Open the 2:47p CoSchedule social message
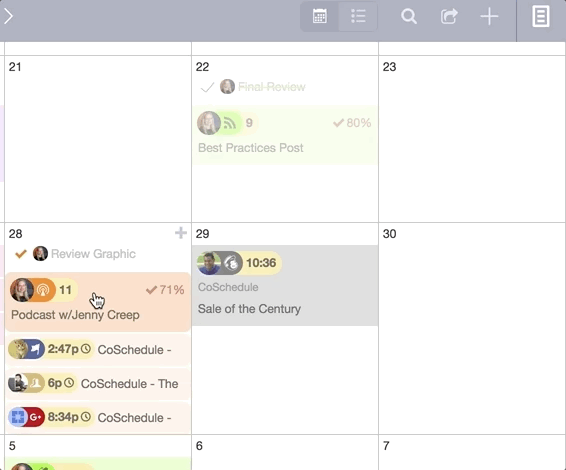Viewport: 566px width, 470px height. pos(98,349)
